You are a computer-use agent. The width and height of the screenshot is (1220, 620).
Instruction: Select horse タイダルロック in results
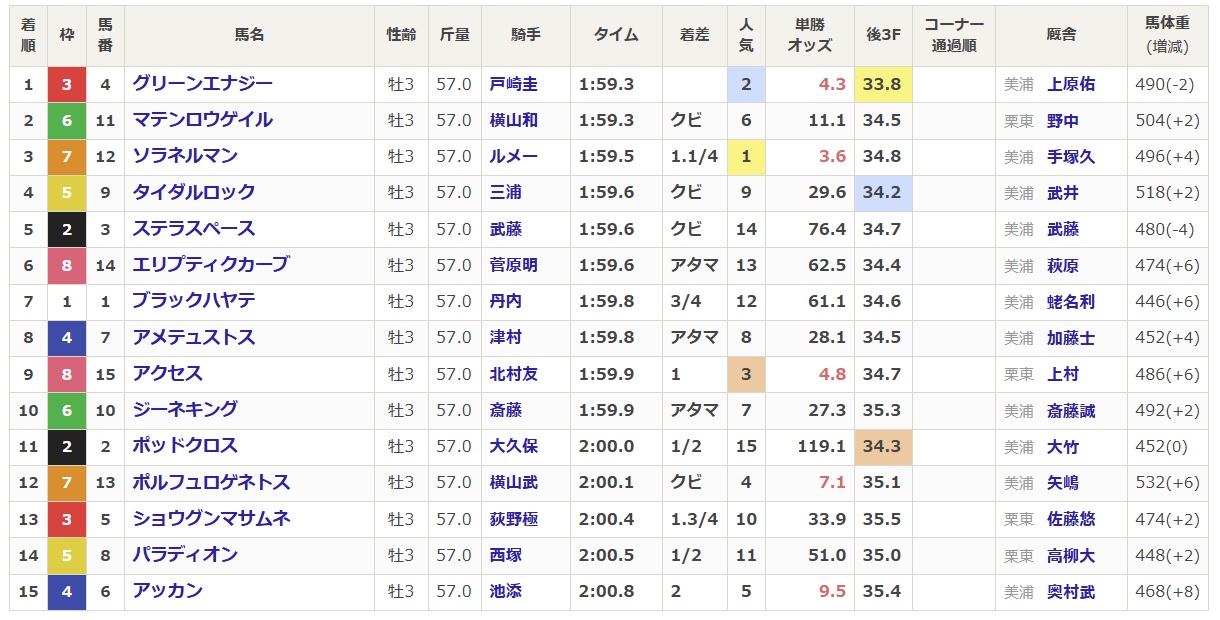pos(194,192)
